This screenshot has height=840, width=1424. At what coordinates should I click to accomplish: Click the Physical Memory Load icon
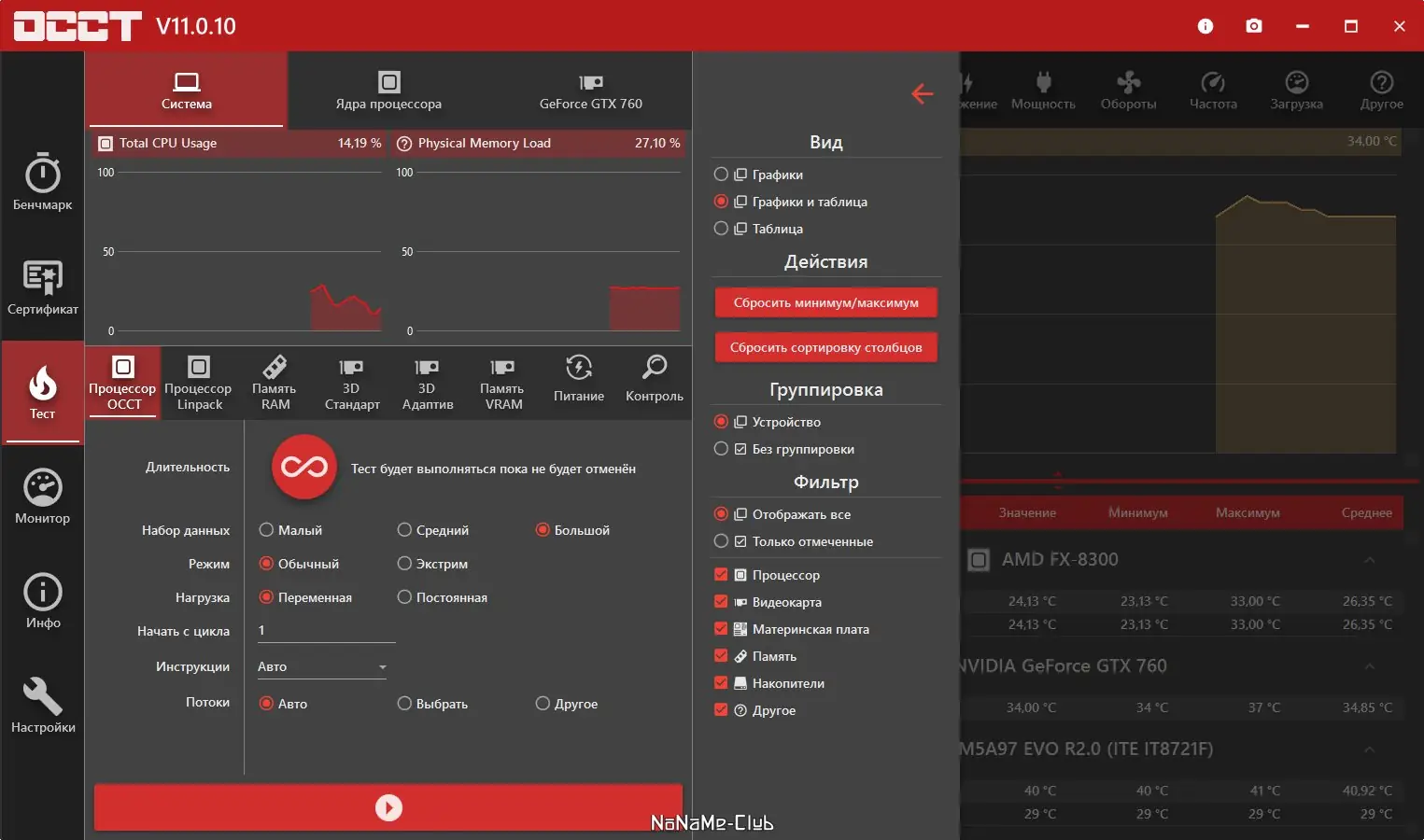404,144
